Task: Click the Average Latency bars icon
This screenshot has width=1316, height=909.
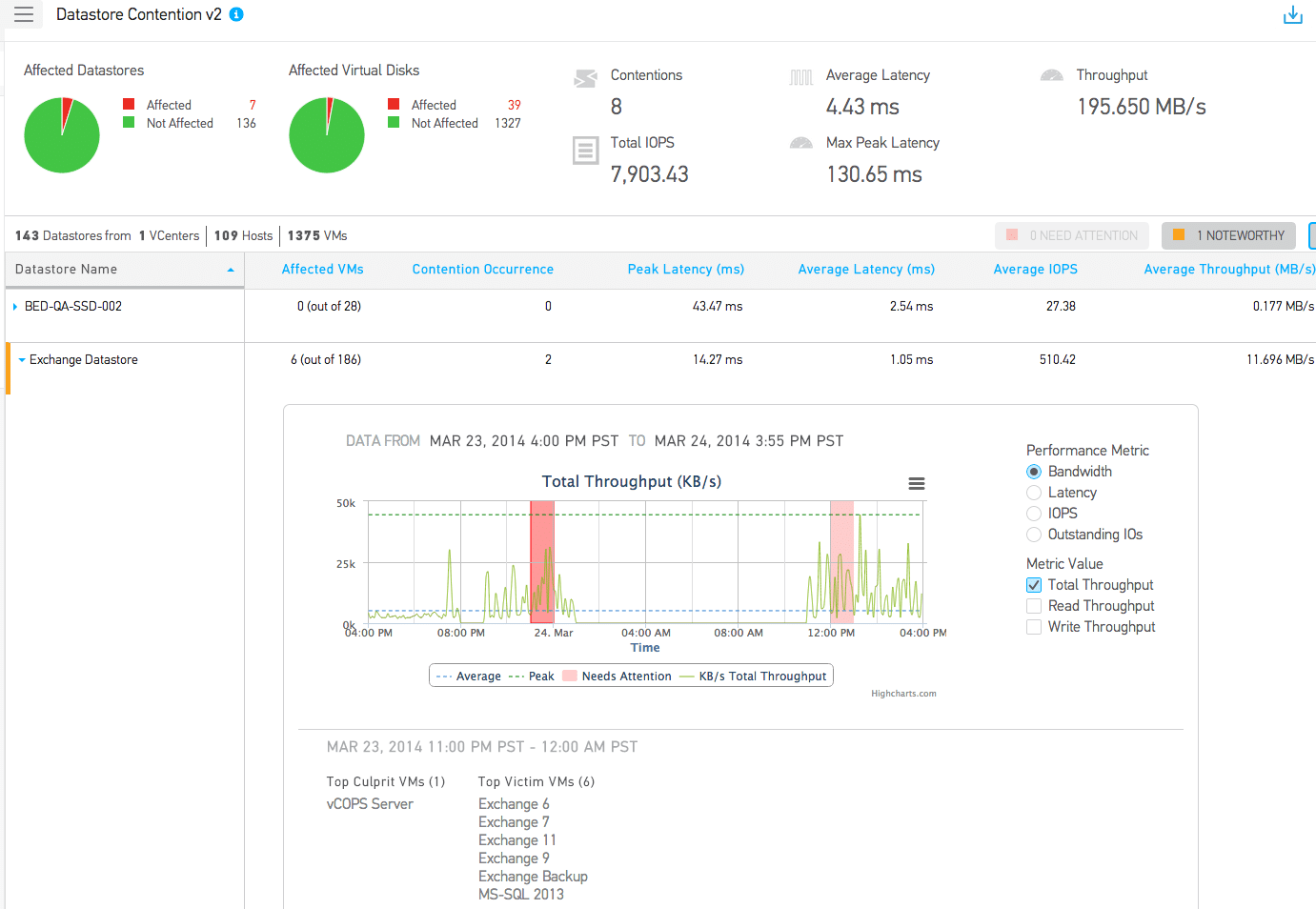Action: click(x=800, y=77)
